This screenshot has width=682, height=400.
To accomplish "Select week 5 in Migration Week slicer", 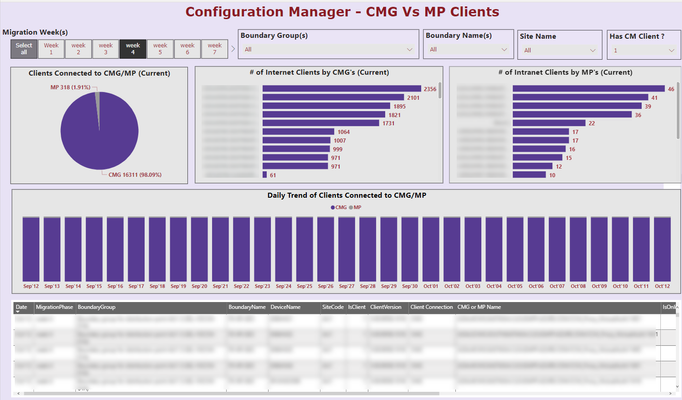I will (160, 49).
